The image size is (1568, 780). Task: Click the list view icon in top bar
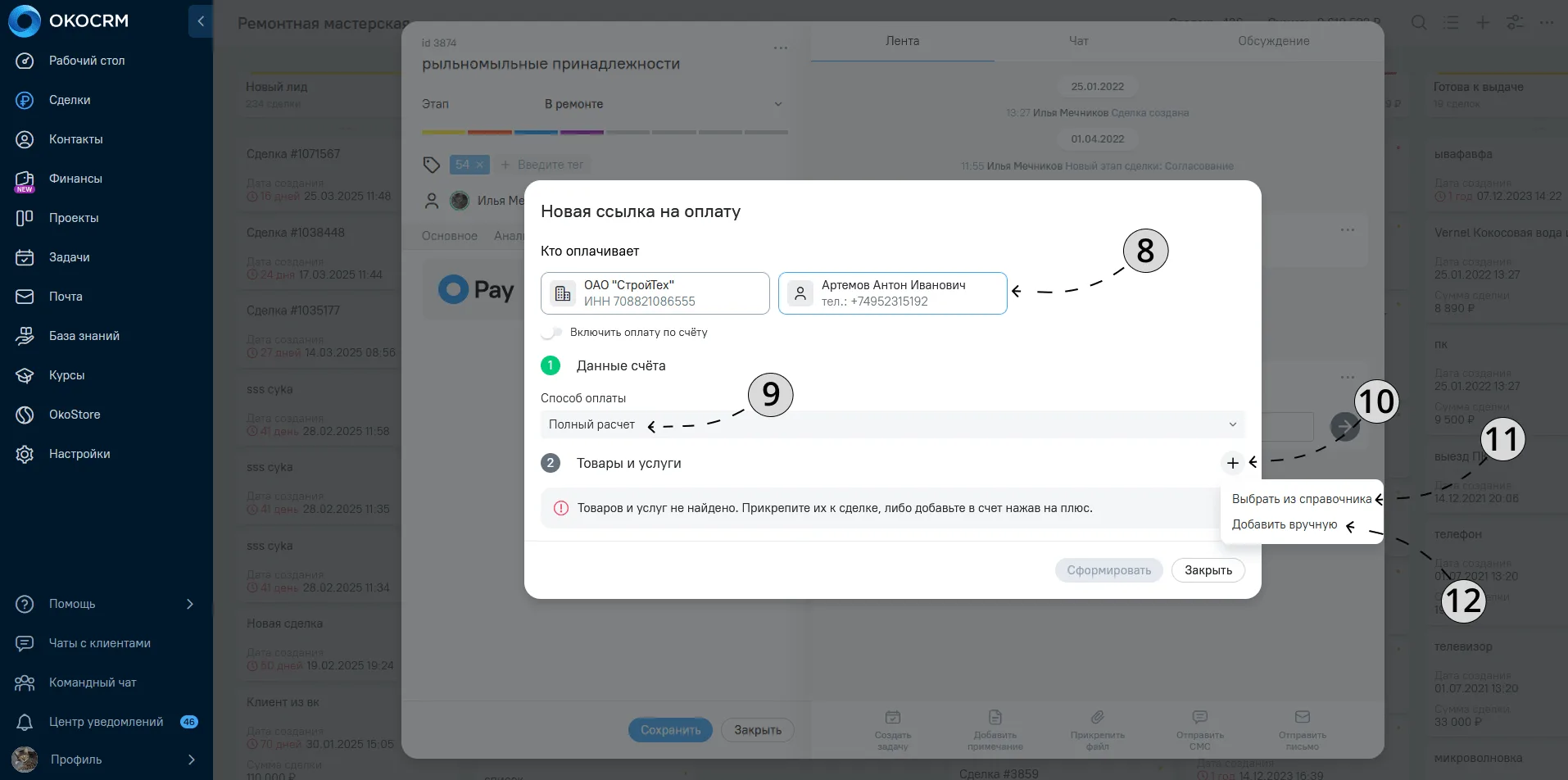[x=1451, y=23]
